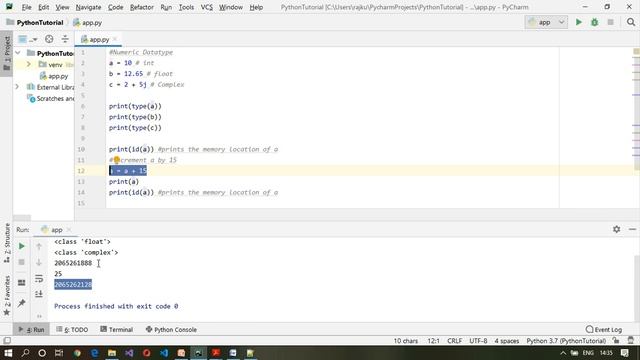The image size is (640, 360).
Task: Open the 6: TODO tool window
Action: click(72, 329)
